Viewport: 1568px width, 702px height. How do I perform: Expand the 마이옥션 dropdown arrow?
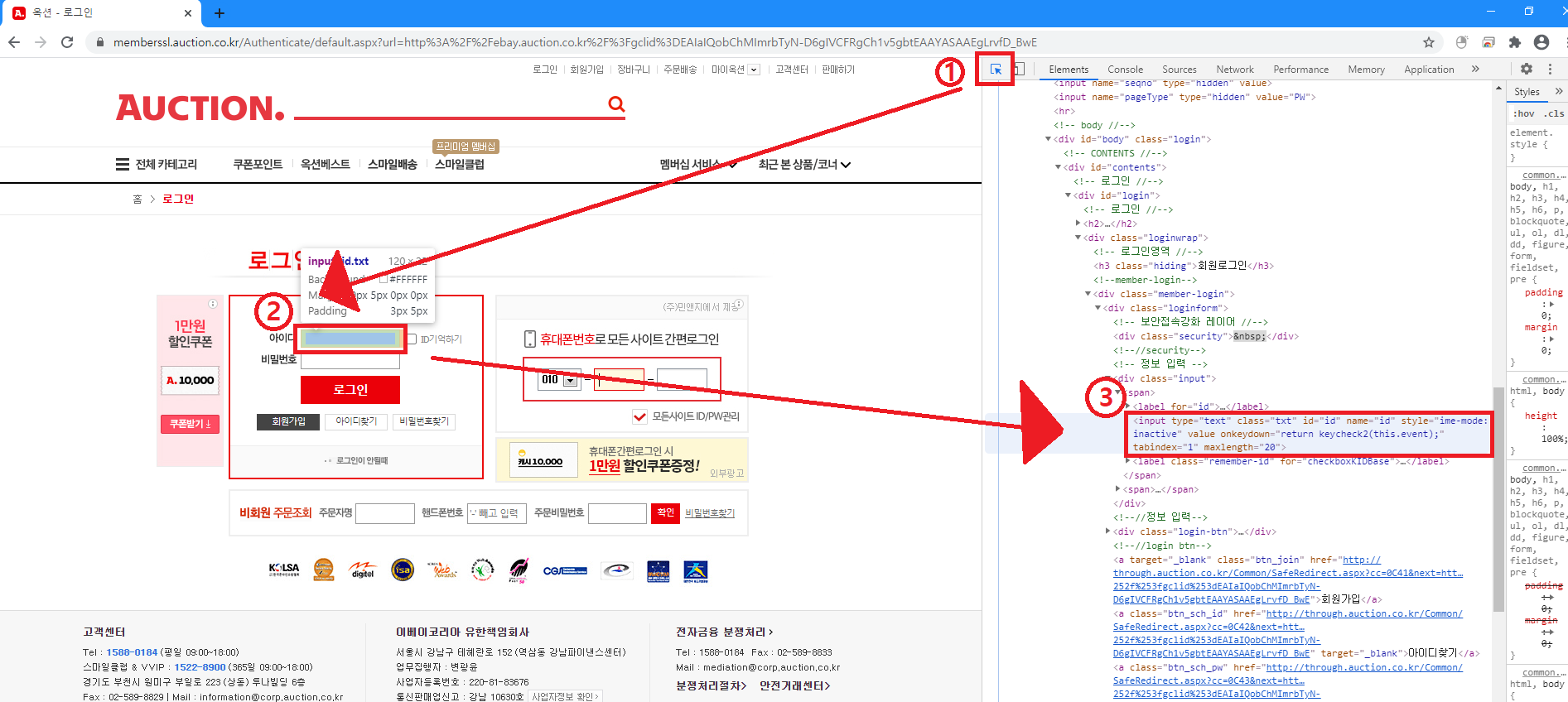(x=754, y=70)
